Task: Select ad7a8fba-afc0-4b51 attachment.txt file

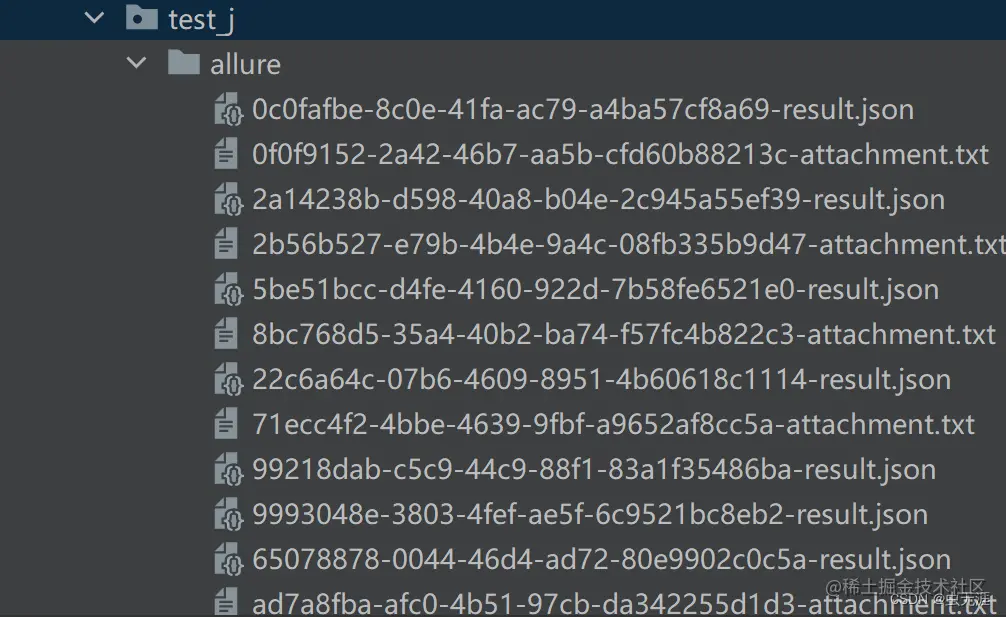Action: click(x=624, y=604)
